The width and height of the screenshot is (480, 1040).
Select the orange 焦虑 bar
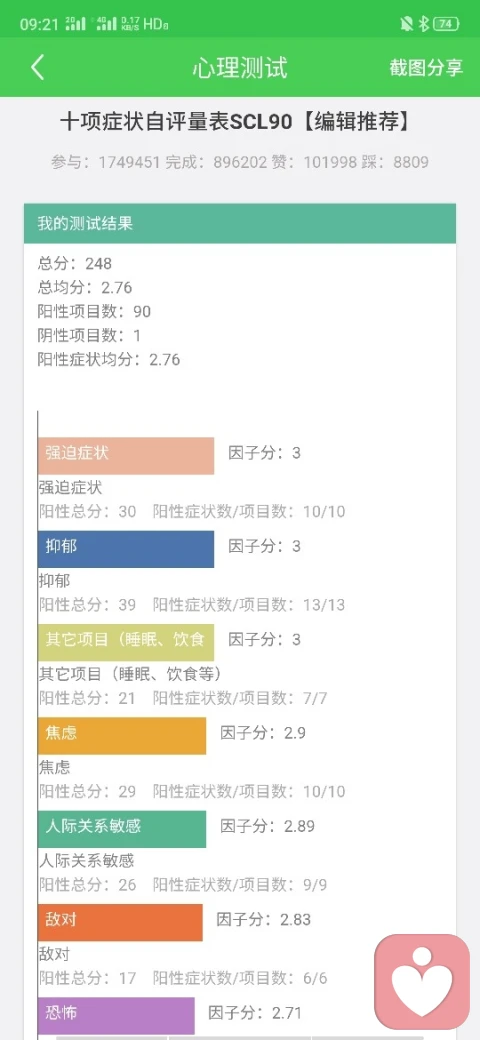tap(122, 736)
